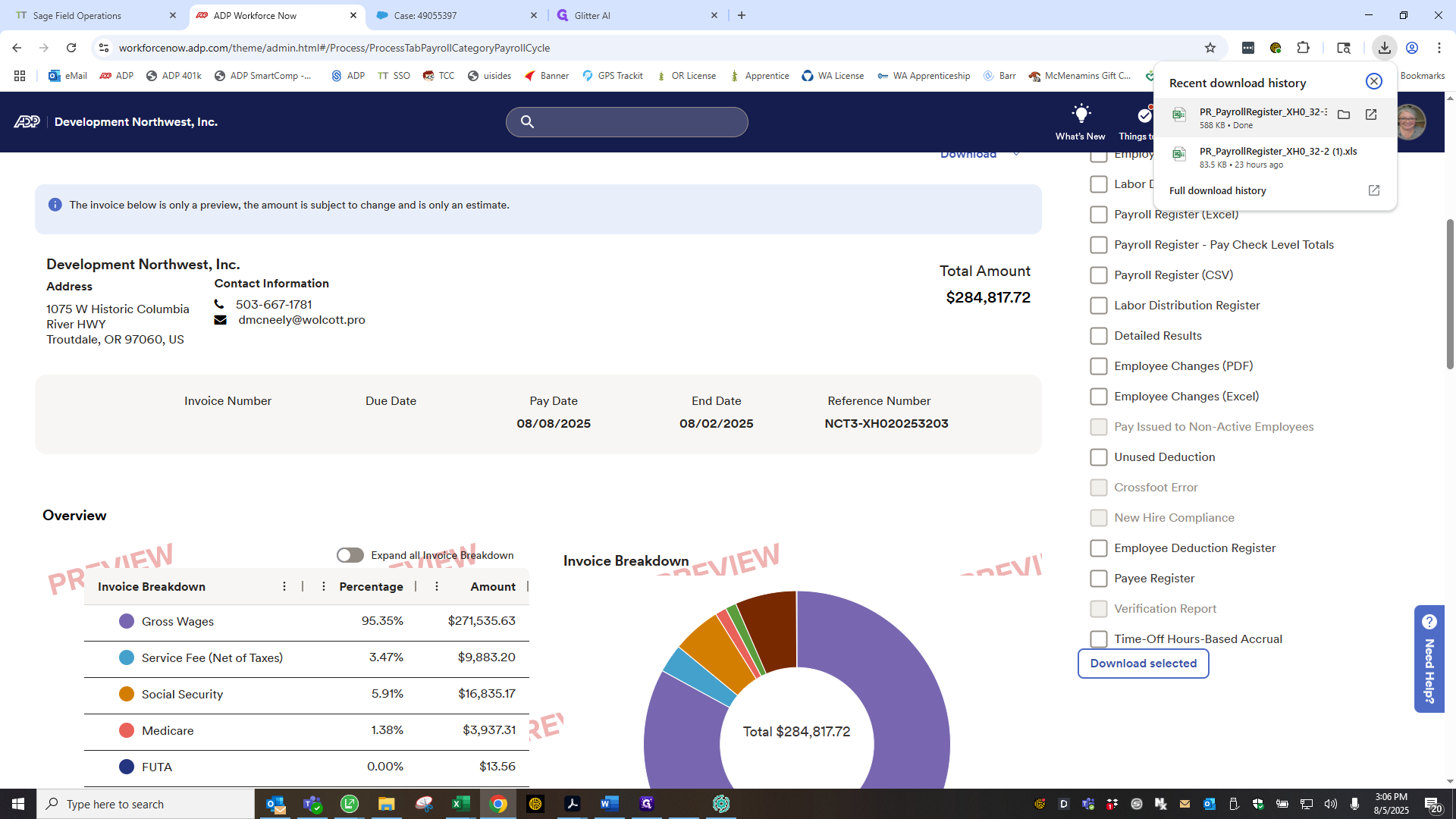Check Payroll Register (CSV) checkbox

pyautogui.click(x=1098, y=275)
